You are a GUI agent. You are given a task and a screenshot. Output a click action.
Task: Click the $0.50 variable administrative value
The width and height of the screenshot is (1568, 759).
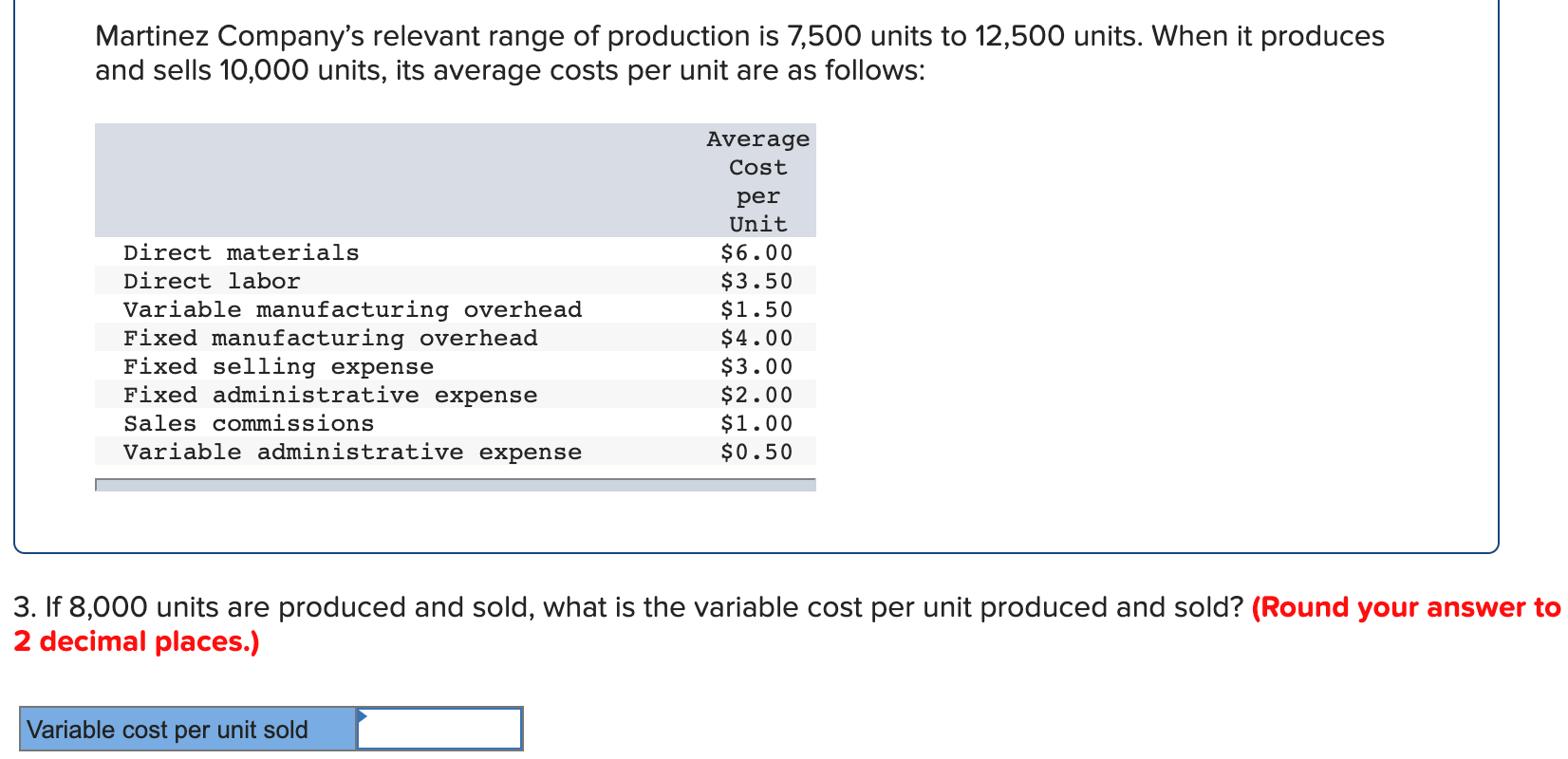point(756,452)
